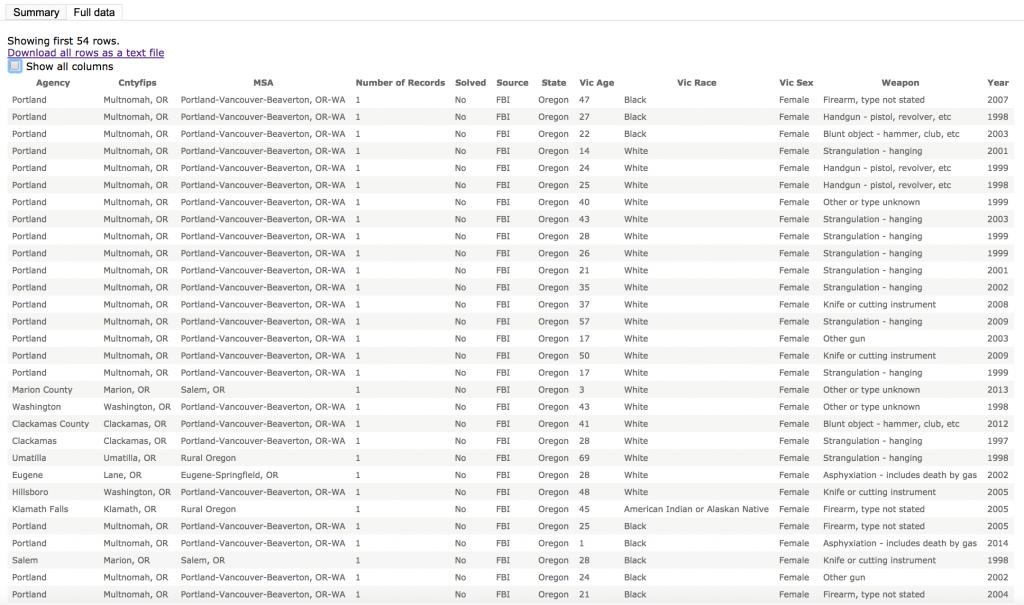Sort by the Vic Age header

tap(597, 83)
